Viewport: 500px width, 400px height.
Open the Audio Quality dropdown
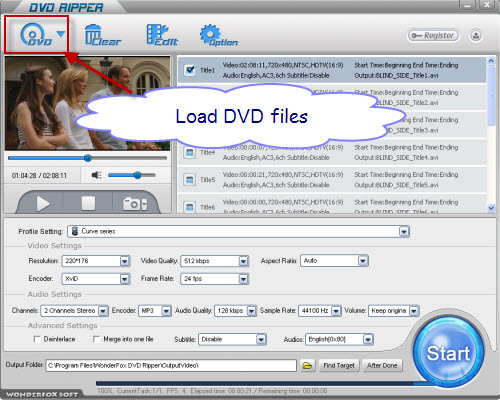(251, 311)
